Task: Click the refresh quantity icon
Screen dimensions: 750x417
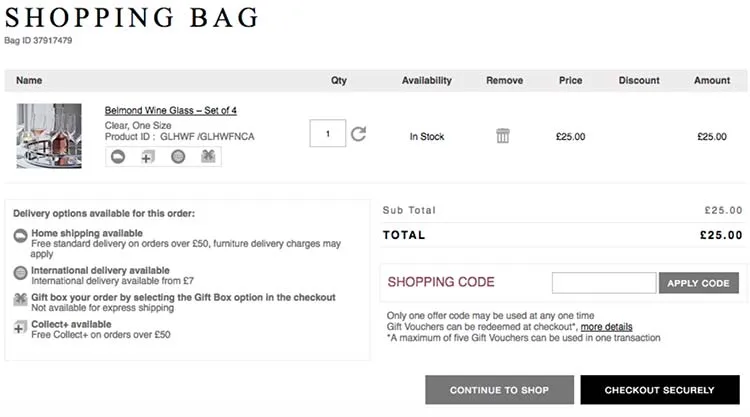Action: [358, 133]
